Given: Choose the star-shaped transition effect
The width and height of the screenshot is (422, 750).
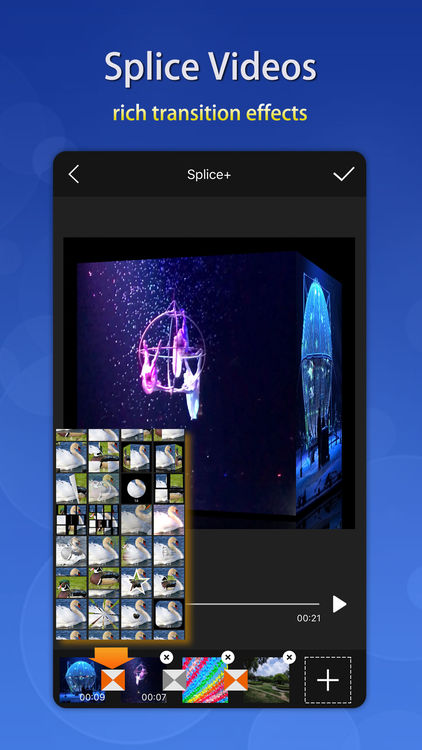Looking at the screenshot, I should pos(136,583).
